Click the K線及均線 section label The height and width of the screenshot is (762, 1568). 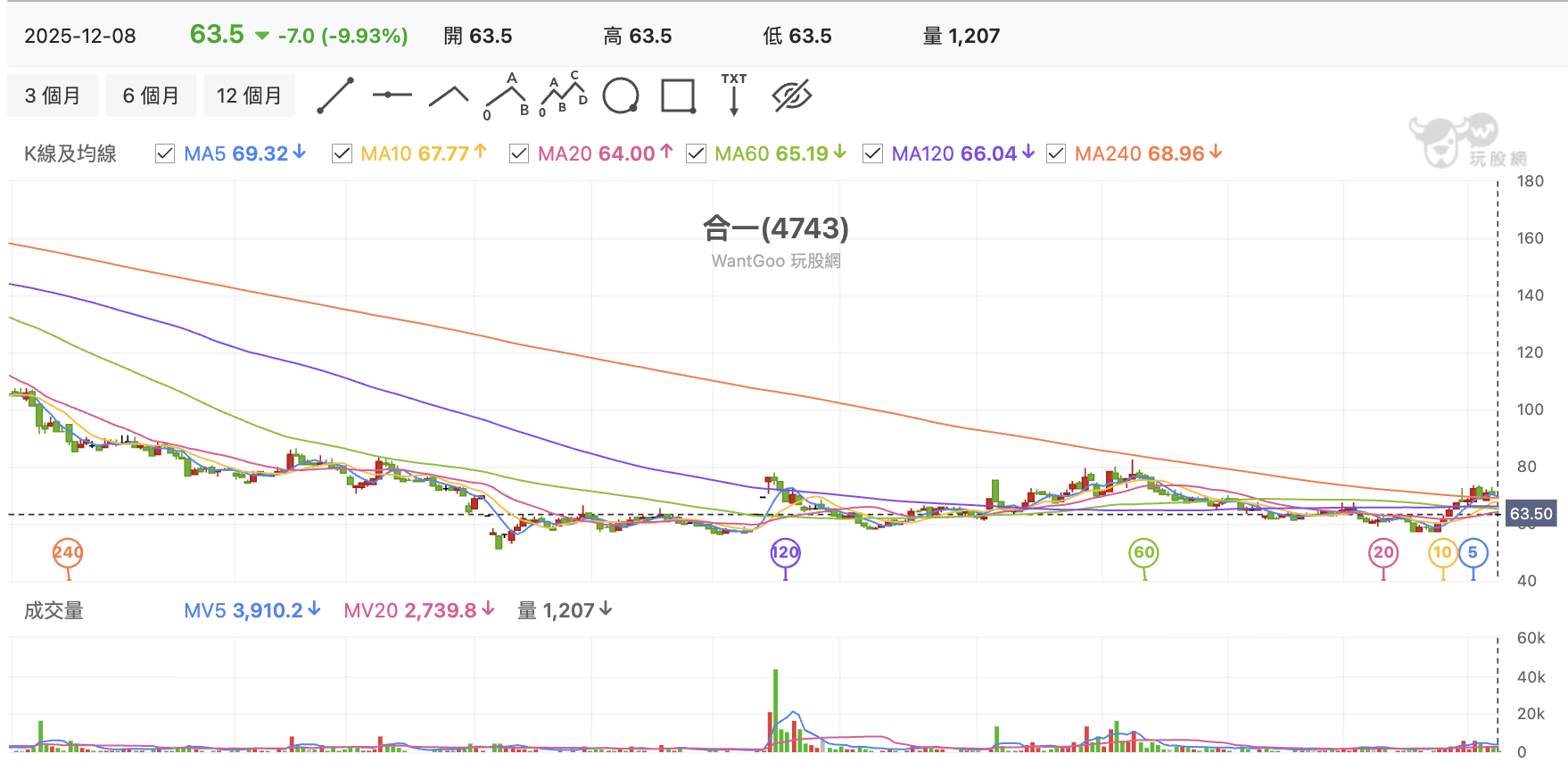pyautogui.click(x=70, y=153)
